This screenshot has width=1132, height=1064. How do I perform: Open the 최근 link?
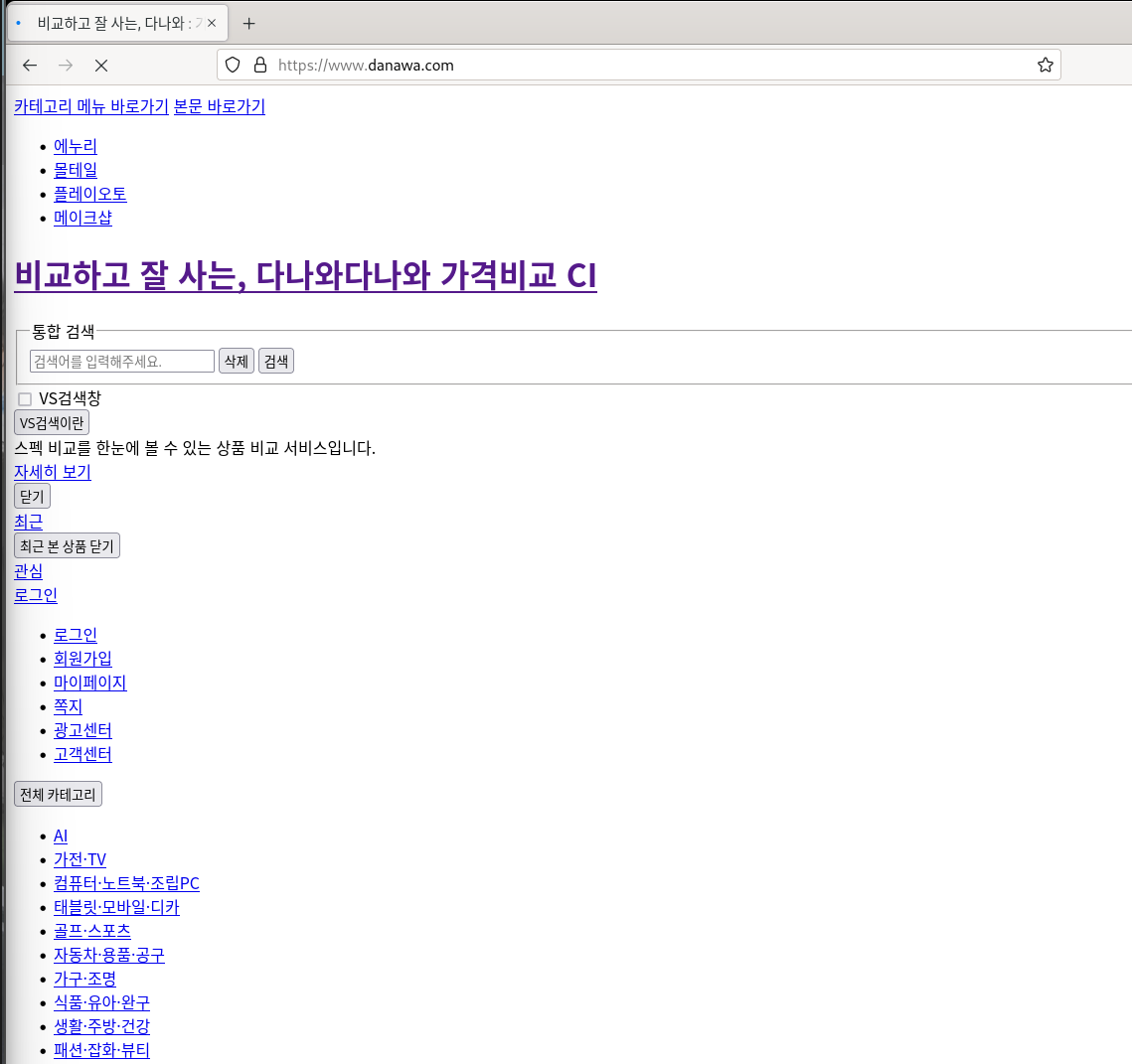point(29,522)
